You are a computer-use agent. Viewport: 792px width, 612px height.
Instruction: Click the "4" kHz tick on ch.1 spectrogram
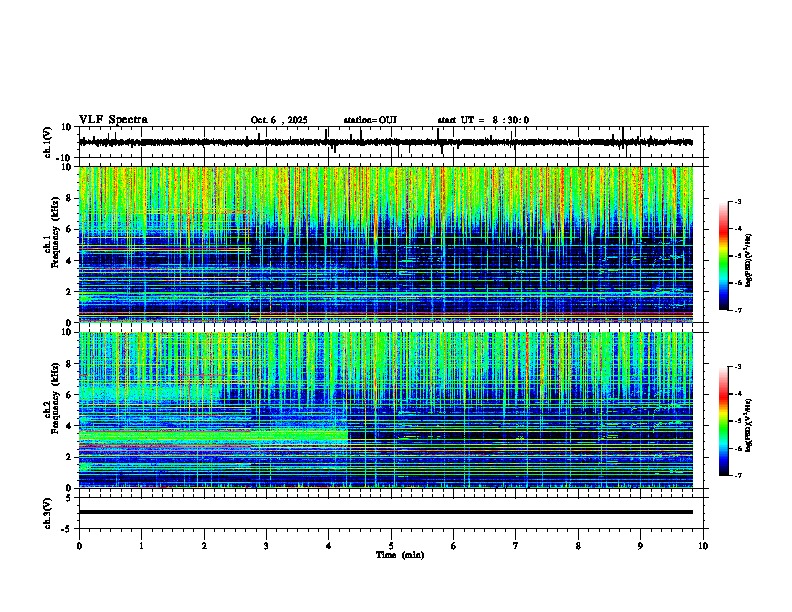click(69, 261)
